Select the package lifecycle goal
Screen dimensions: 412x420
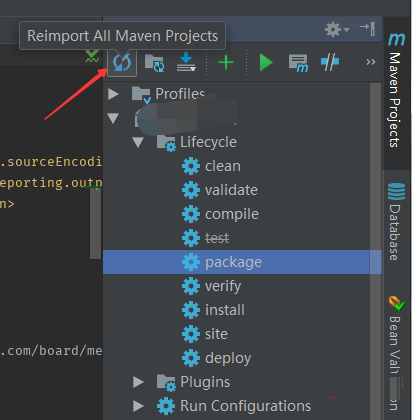click(x=242, y=262)
